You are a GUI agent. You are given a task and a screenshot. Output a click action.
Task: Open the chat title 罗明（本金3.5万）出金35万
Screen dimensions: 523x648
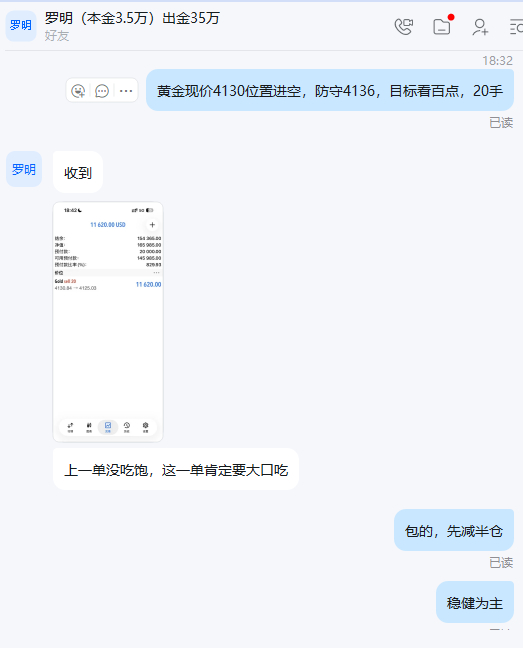132,18
